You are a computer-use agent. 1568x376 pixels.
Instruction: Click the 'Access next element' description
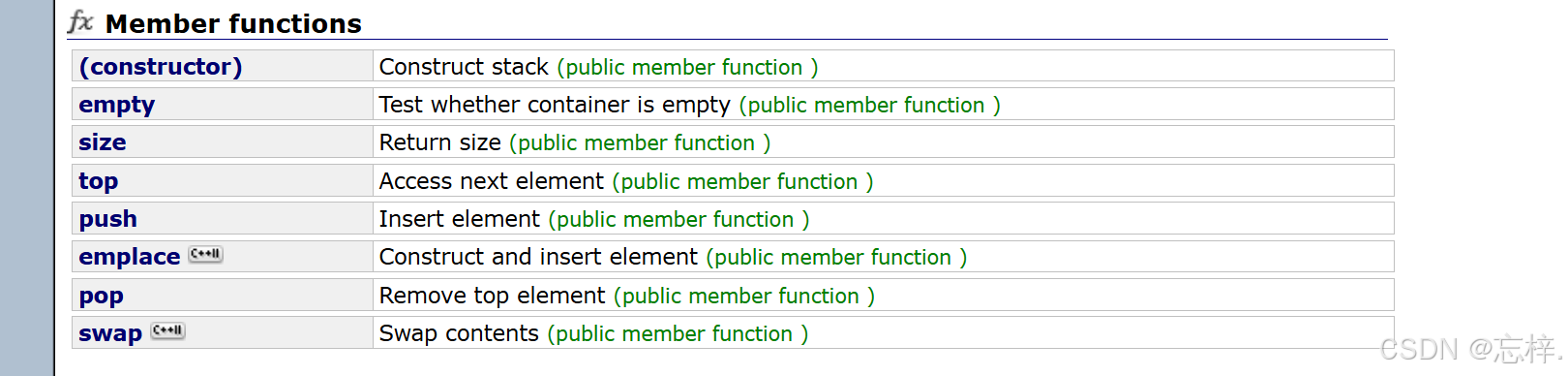[492, 181]
